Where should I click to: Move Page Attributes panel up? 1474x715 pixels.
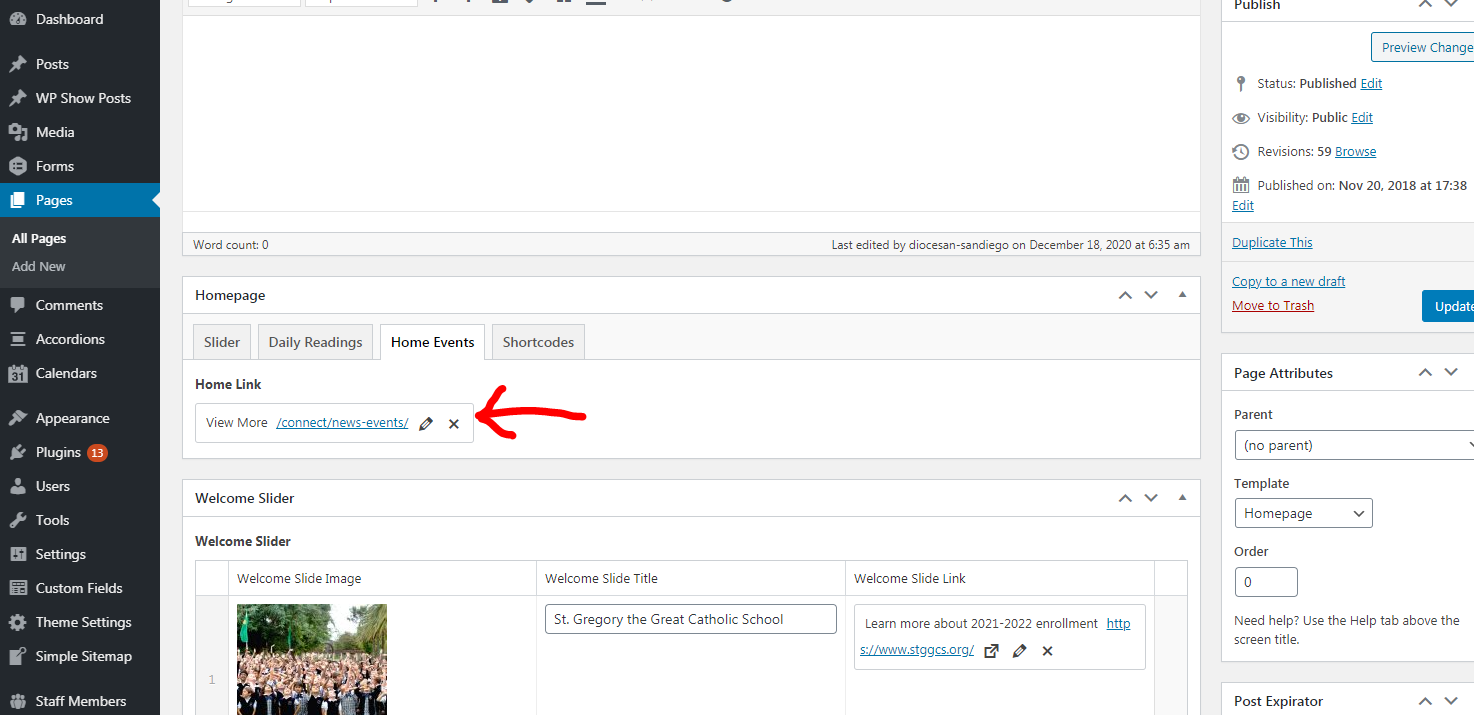(1425, 373)
